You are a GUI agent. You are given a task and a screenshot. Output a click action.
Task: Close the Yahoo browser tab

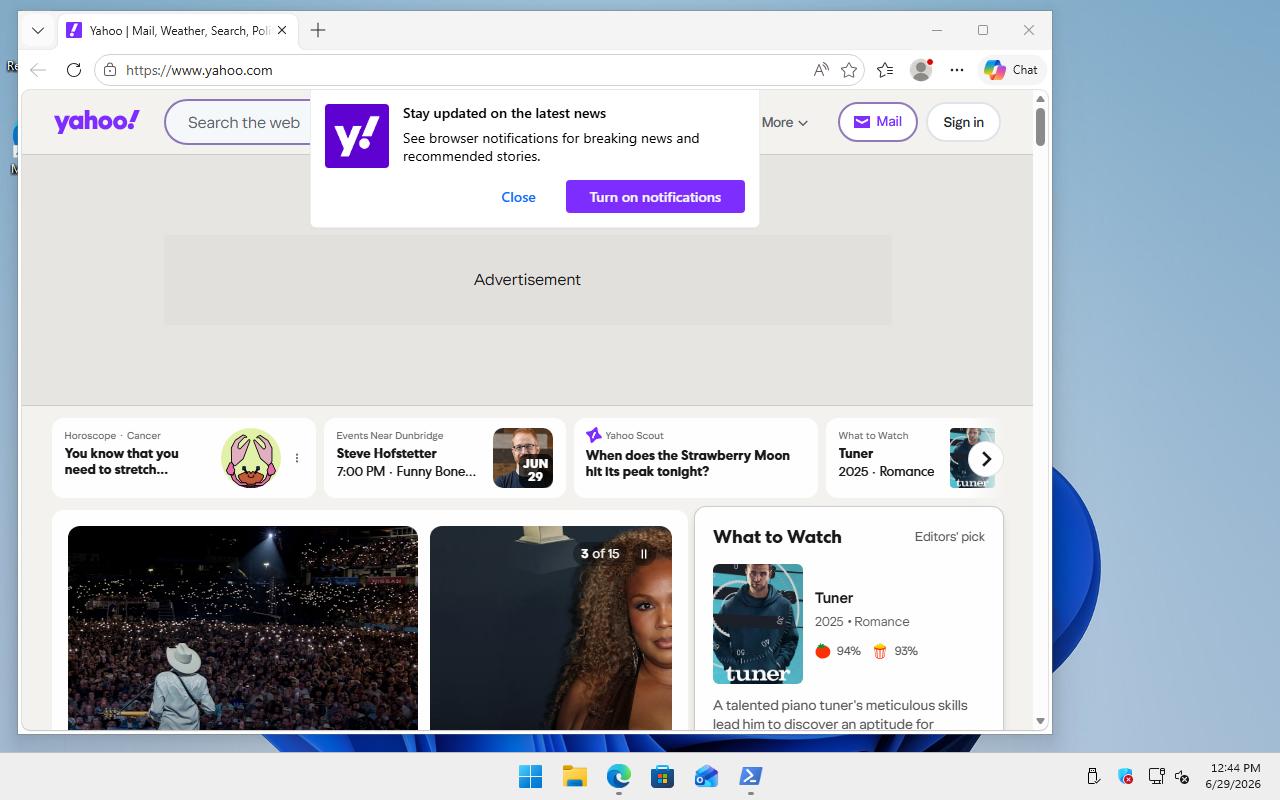pyautogui.click(x=282, y=30)
